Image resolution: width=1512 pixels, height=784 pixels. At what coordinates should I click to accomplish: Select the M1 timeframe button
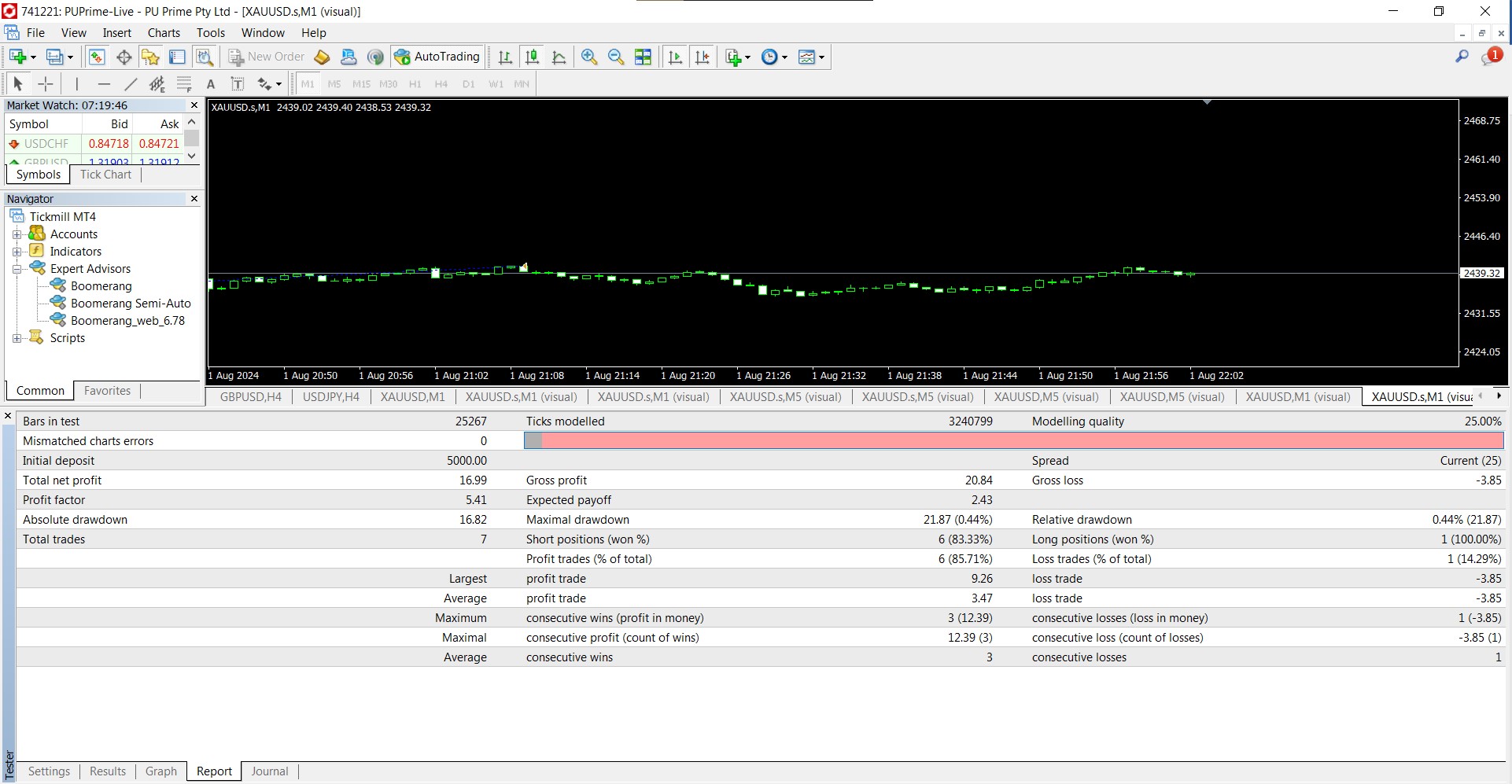pyautogui.click(x=308, y=84)
